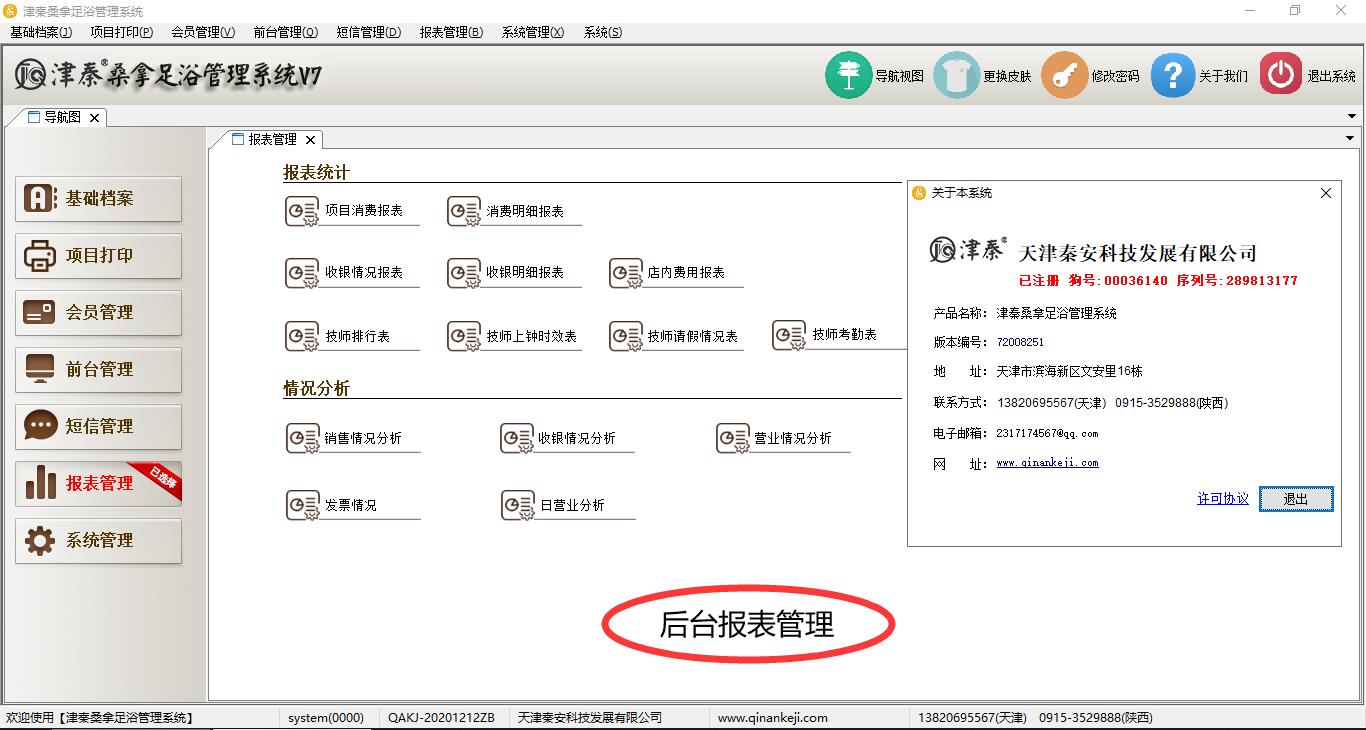Screen dimensions: 1366x730
Task: Open the 项目消费报表 report icon
Action: pyautogui.click(x=302, y=211)
